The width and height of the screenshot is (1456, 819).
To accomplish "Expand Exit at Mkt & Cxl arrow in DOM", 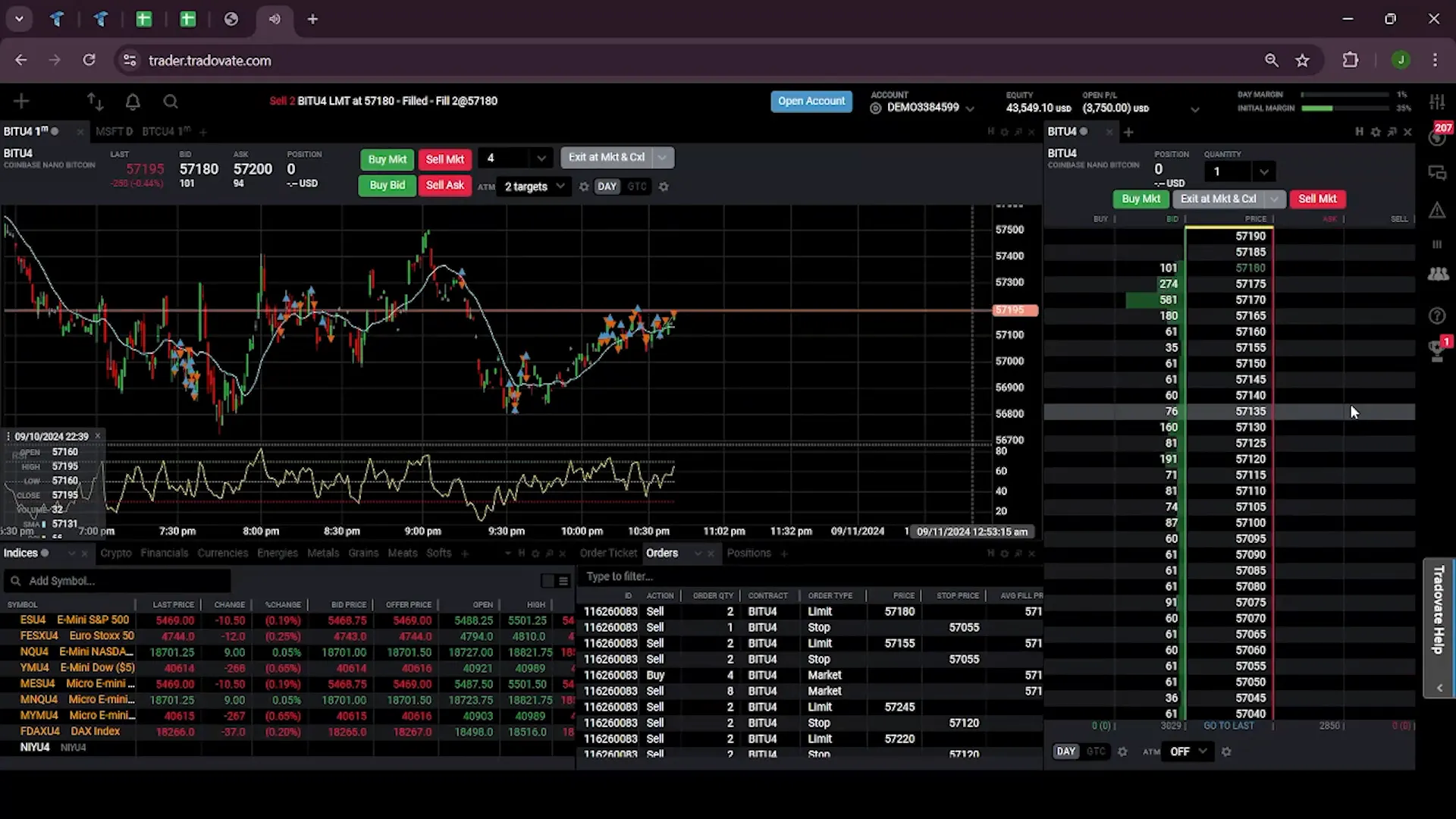I will click(x=1275, y=199).
